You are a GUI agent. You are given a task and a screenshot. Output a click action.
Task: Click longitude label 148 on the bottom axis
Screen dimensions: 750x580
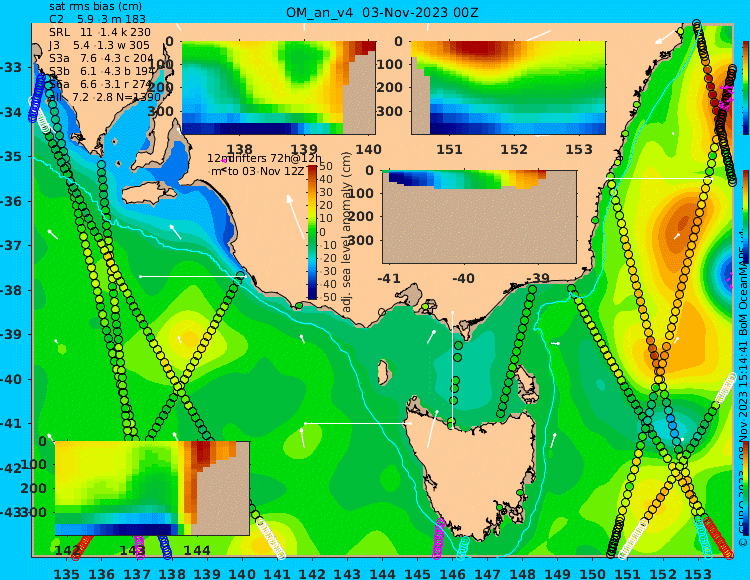click(x=523, y=573)
